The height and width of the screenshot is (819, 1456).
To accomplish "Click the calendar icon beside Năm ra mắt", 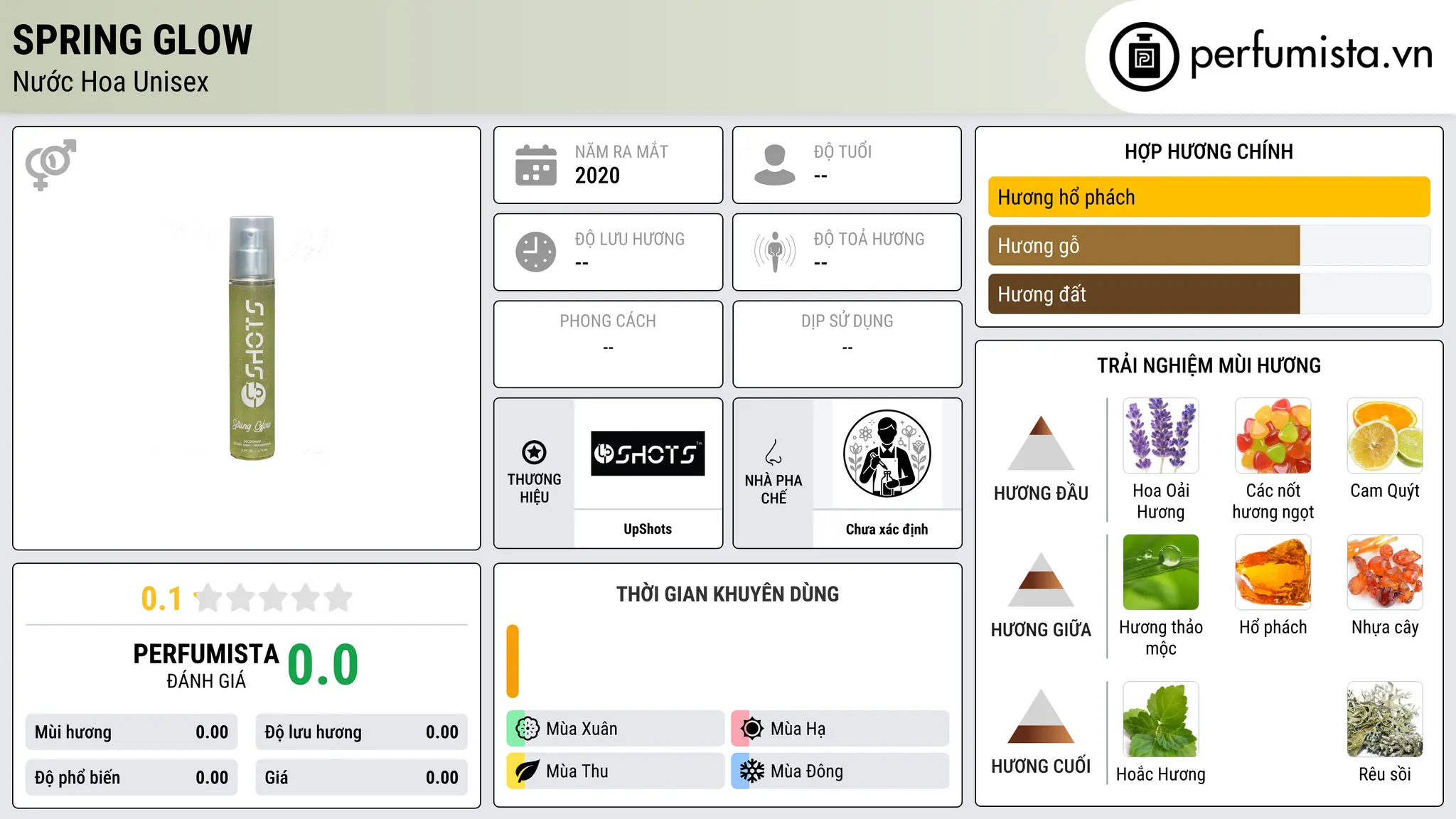I will tap(536, 165).
